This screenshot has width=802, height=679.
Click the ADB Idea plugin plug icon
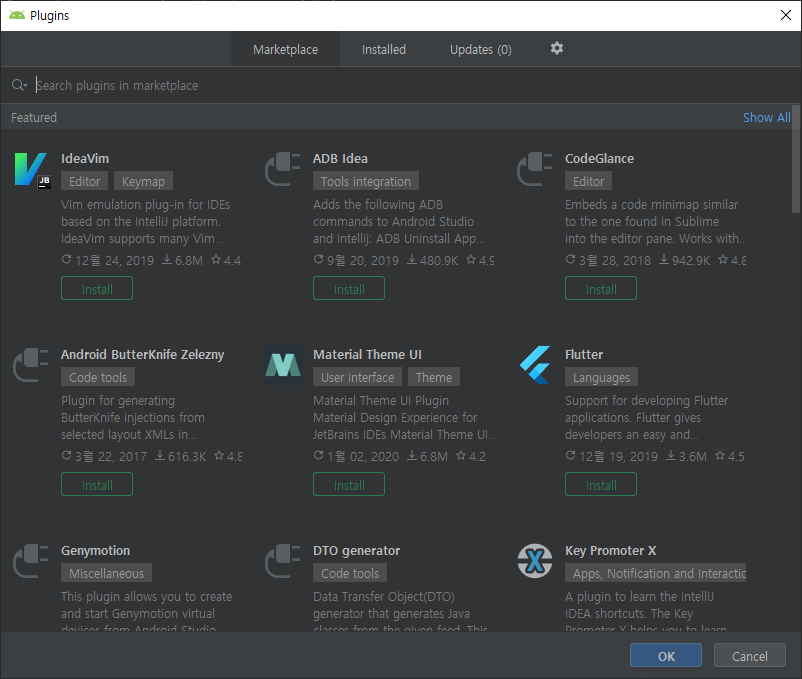point(282,169)
